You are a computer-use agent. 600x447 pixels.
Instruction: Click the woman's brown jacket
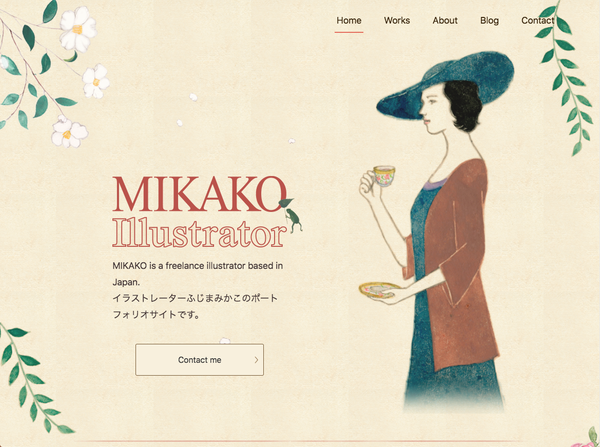click(x=453, y=264)
